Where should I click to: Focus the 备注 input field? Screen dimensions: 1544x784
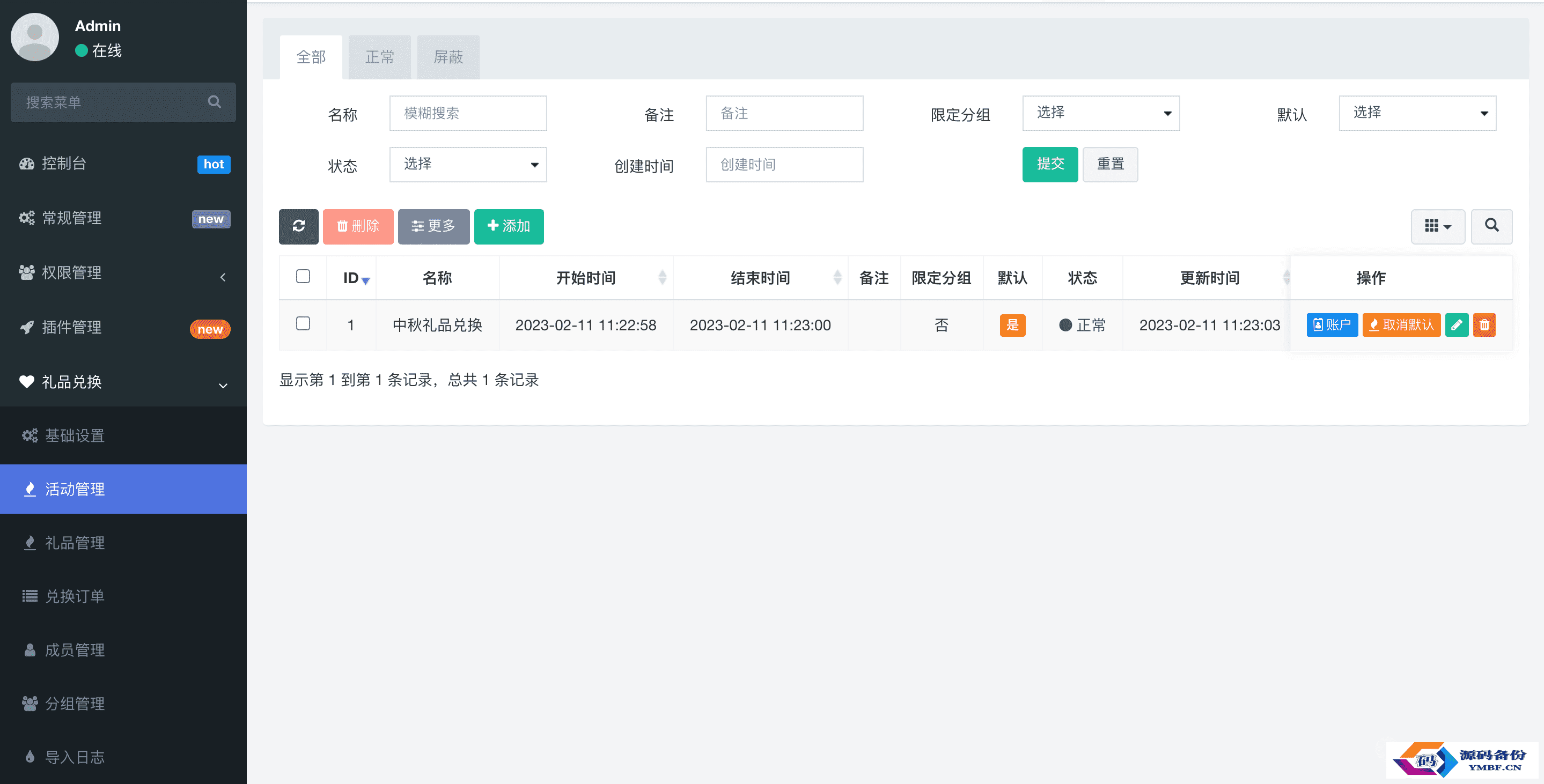(784, 113)
